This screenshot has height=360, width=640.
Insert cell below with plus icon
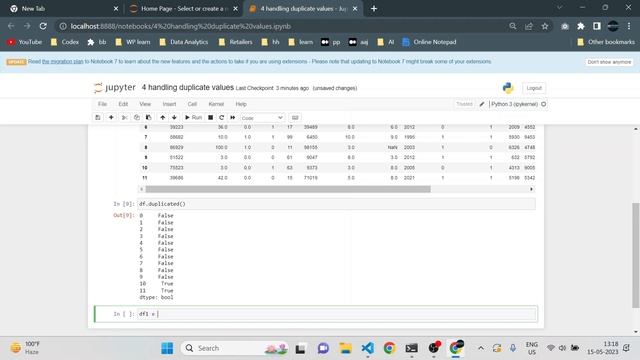(x=111, y=118)
